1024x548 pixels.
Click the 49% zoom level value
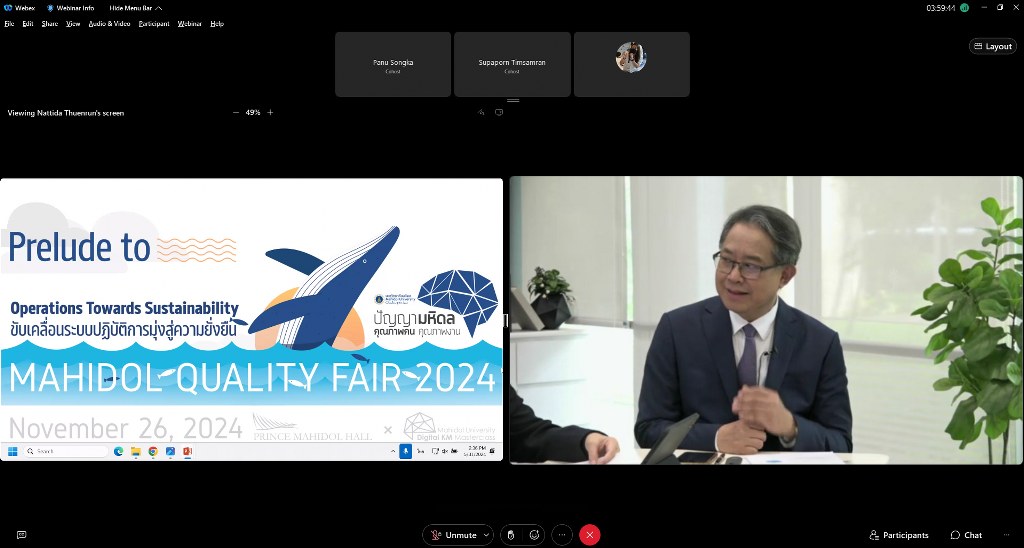(253, 112)
